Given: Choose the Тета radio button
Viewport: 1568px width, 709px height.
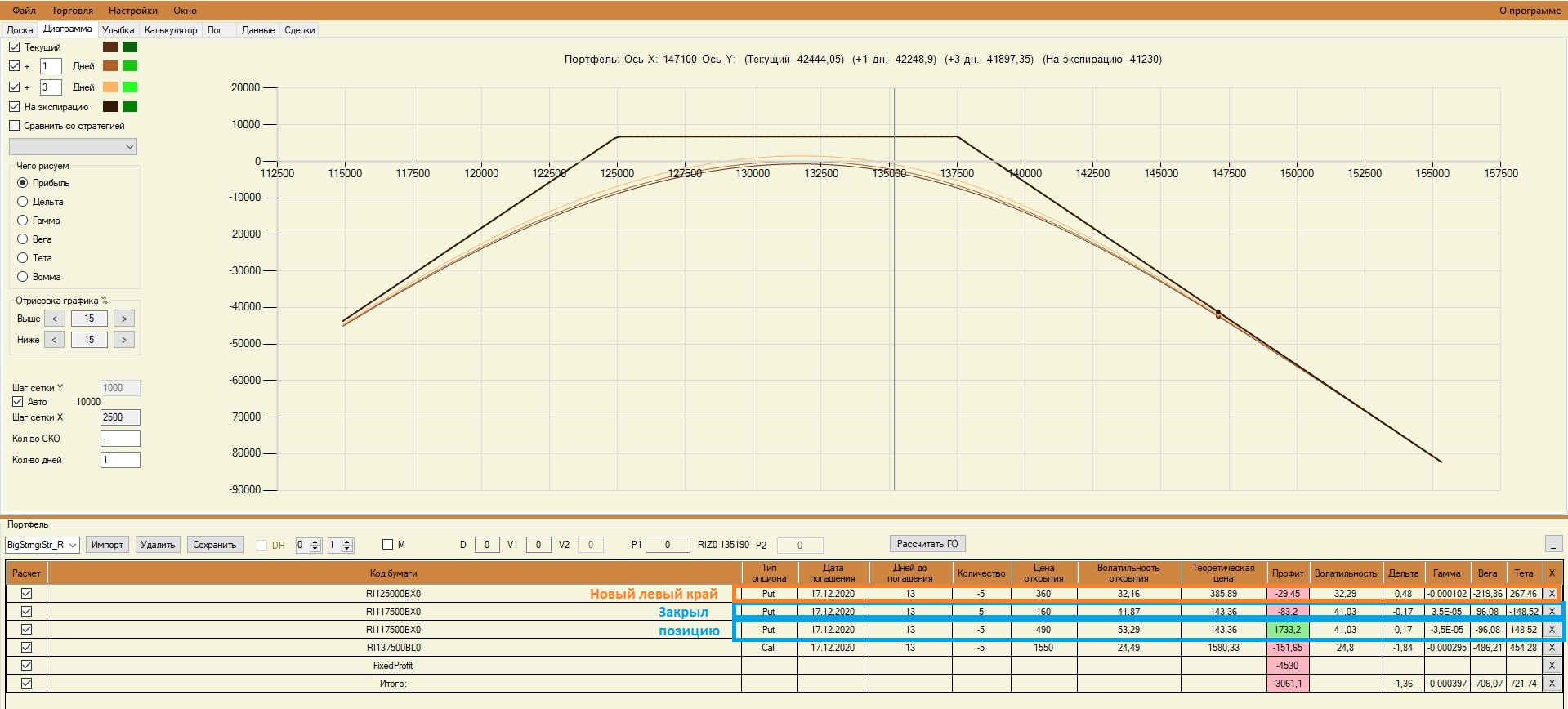Looking at the screenshot, I should pyautogui.click(x=23, y=258).
